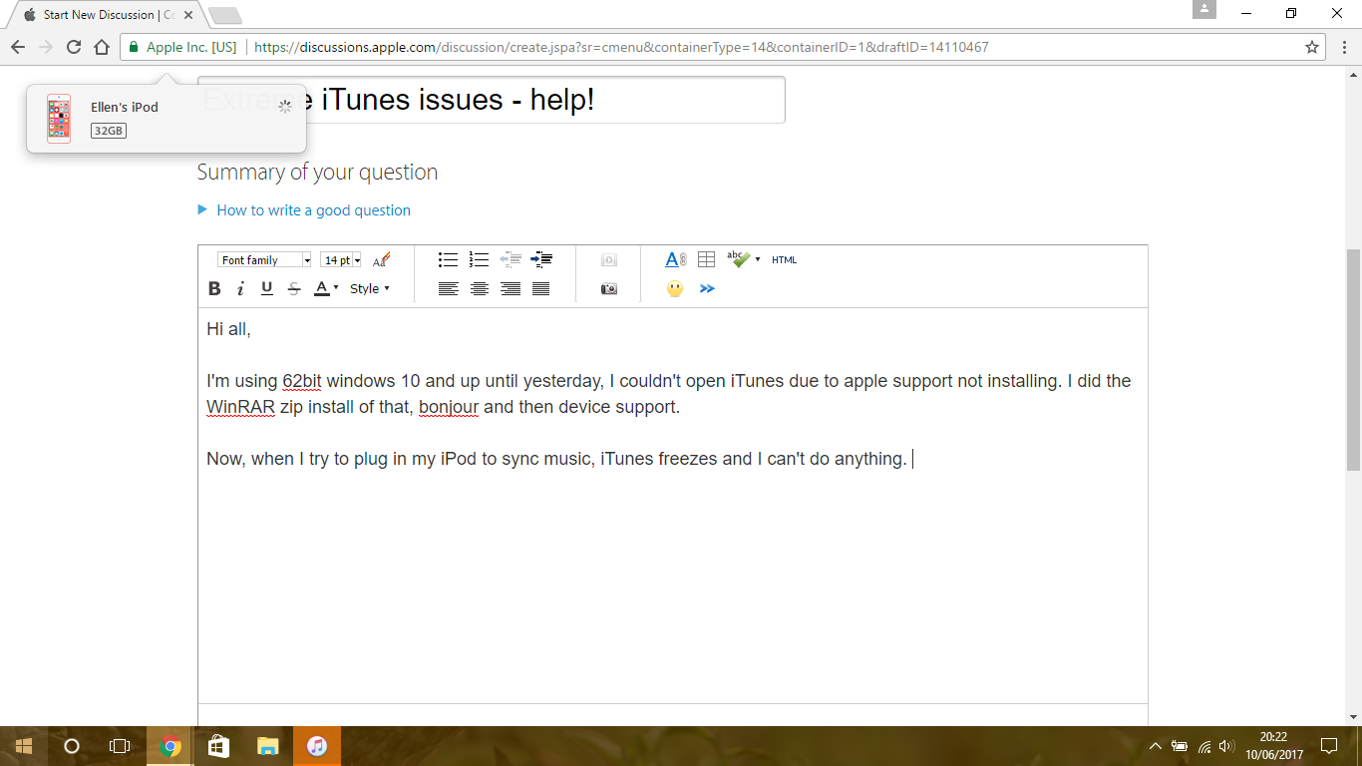This screenshot has width=1362, height=766.
Task: Open the volume control in system tray
Action: click(1228, 746)
